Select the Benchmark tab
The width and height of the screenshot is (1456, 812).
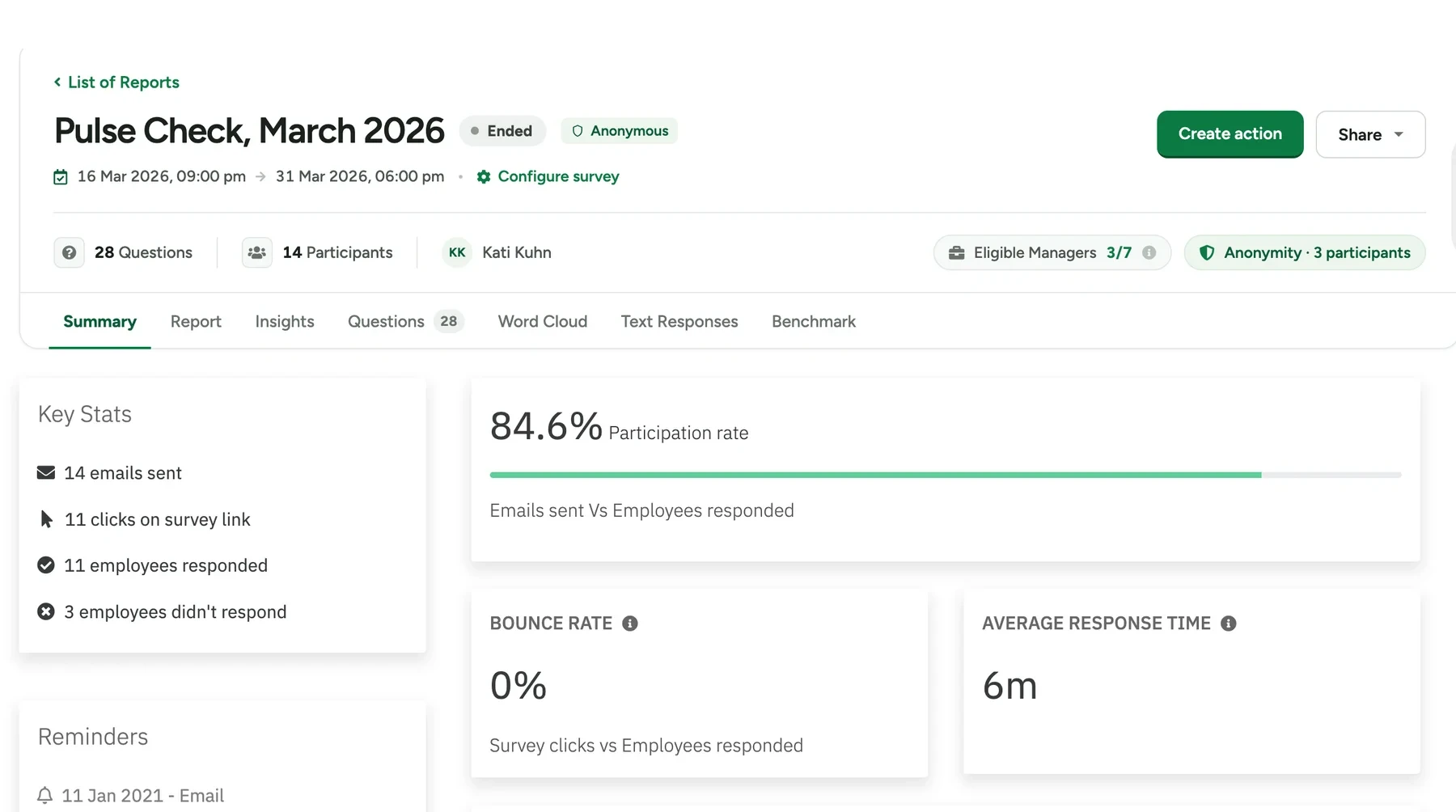click(x=814, y=322)
